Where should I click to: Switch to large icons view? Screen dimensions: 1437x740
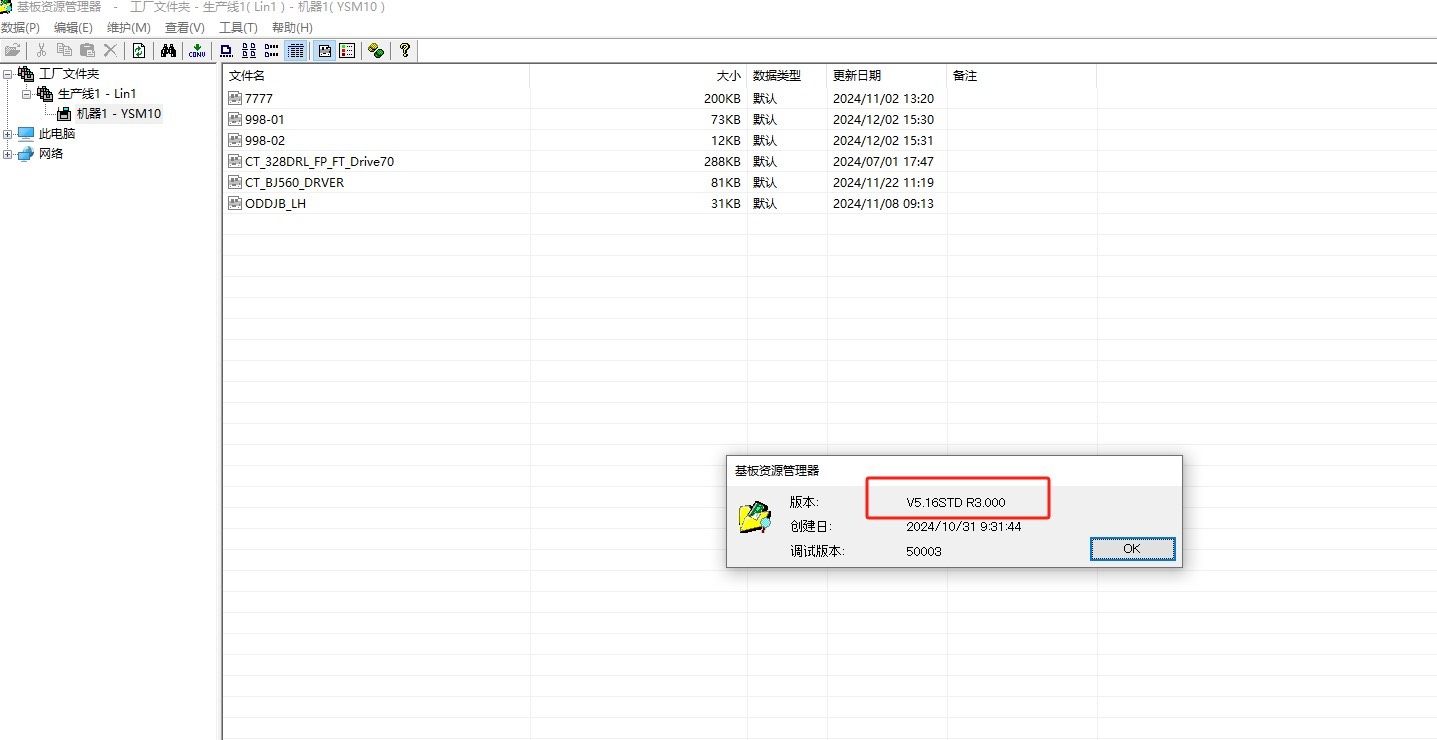pos(226,50)
